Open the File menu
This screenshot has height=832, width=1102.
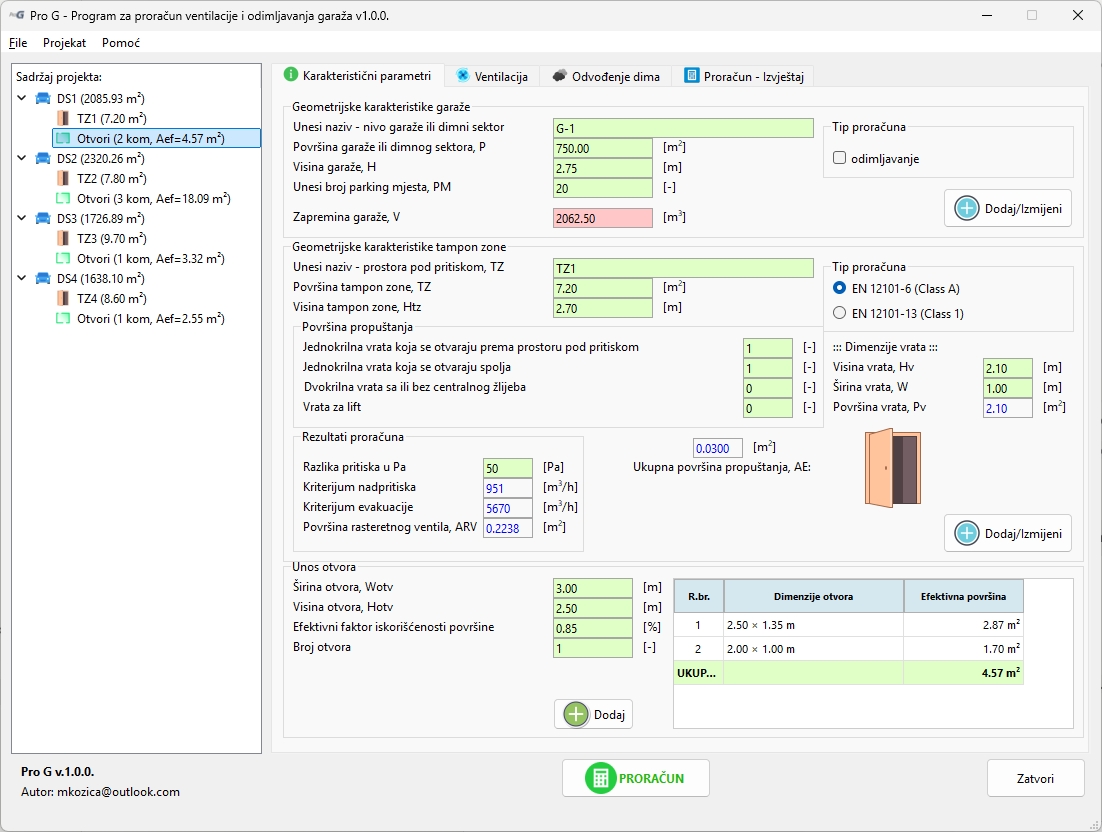click(18, 43)
